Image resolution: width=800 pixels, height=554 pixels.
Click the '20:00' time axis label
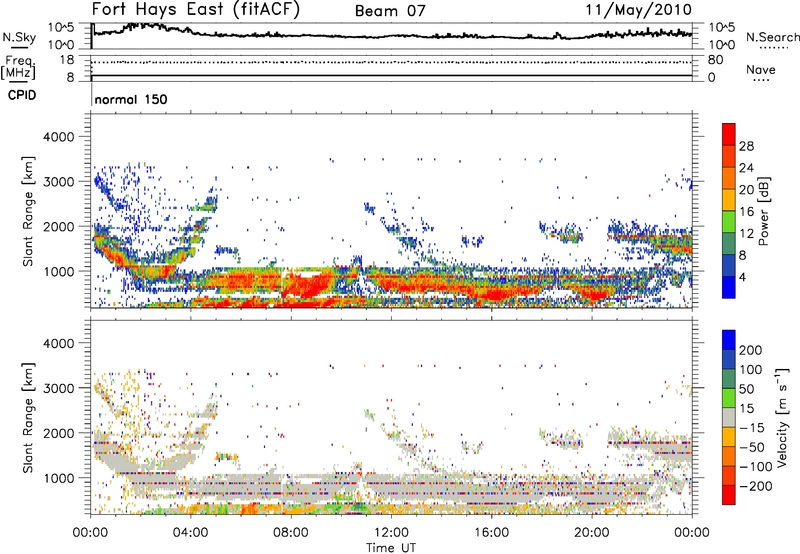592,533
